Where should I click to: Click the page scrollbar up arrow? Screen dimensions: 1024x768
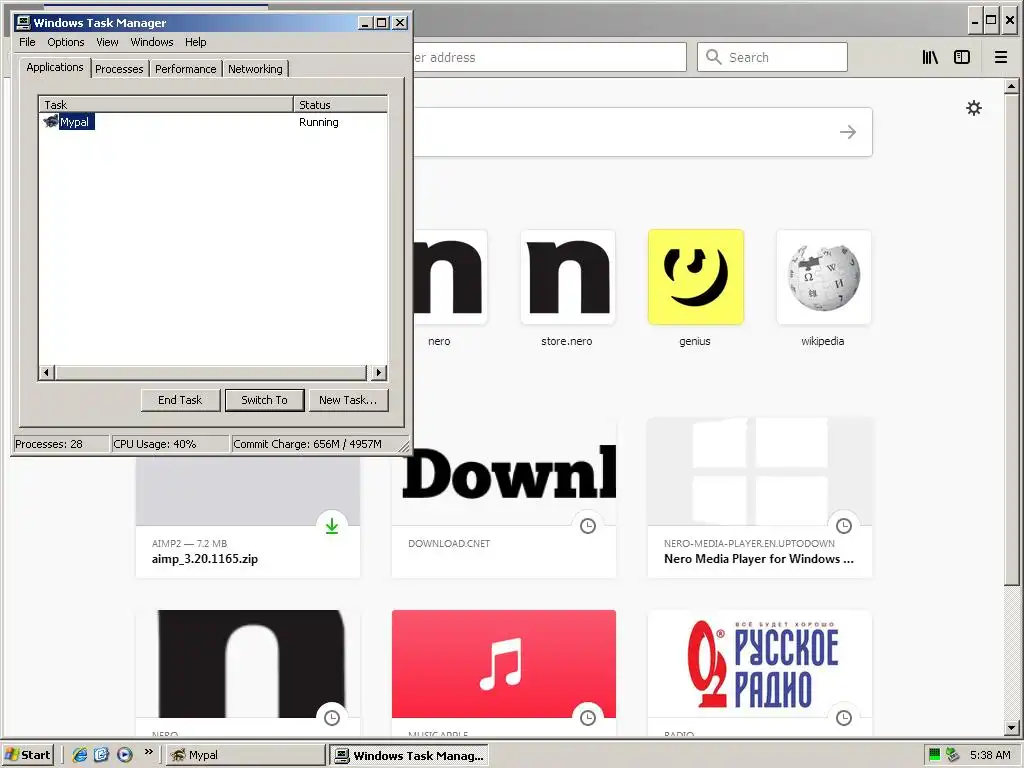click(1012, 86)
